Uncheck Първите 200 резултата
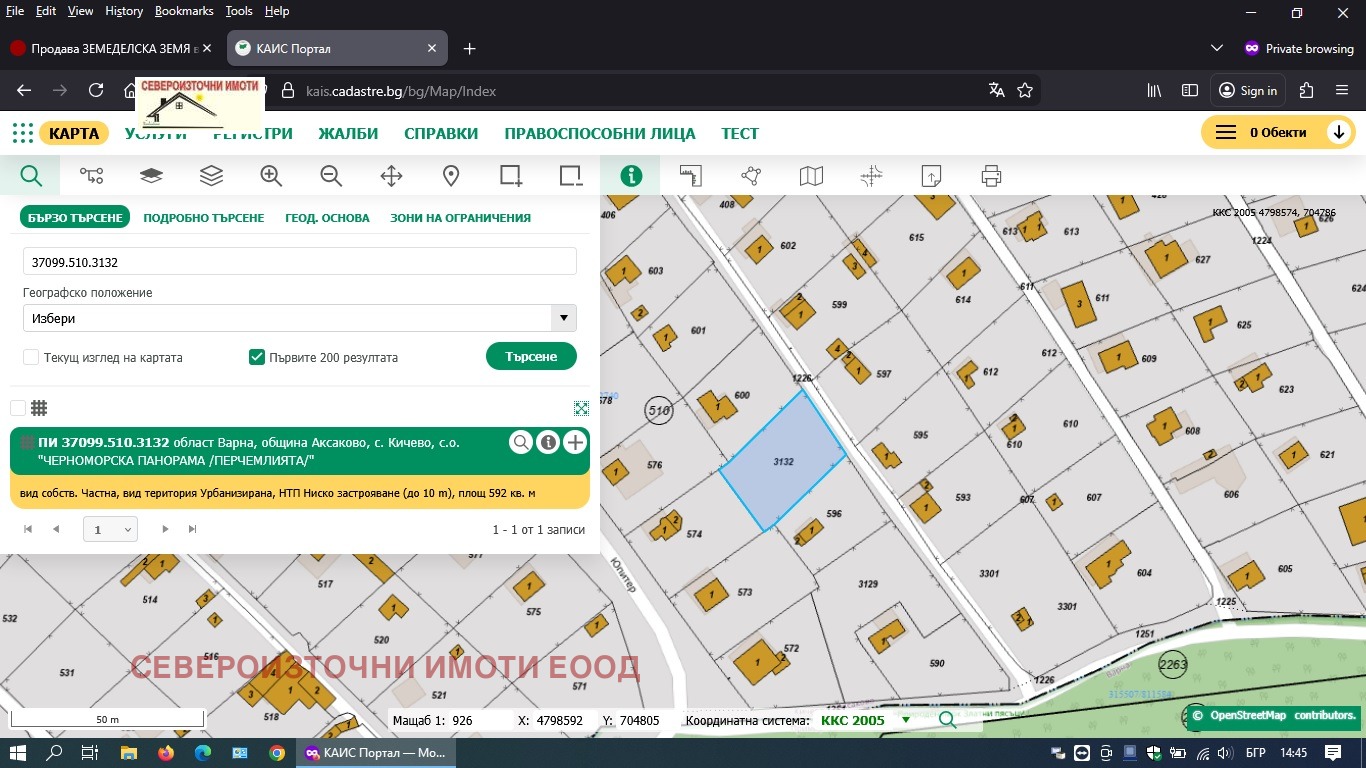The width and height of the screenshot is (1366, 768). pyautogui.click(x=256, y=356)
